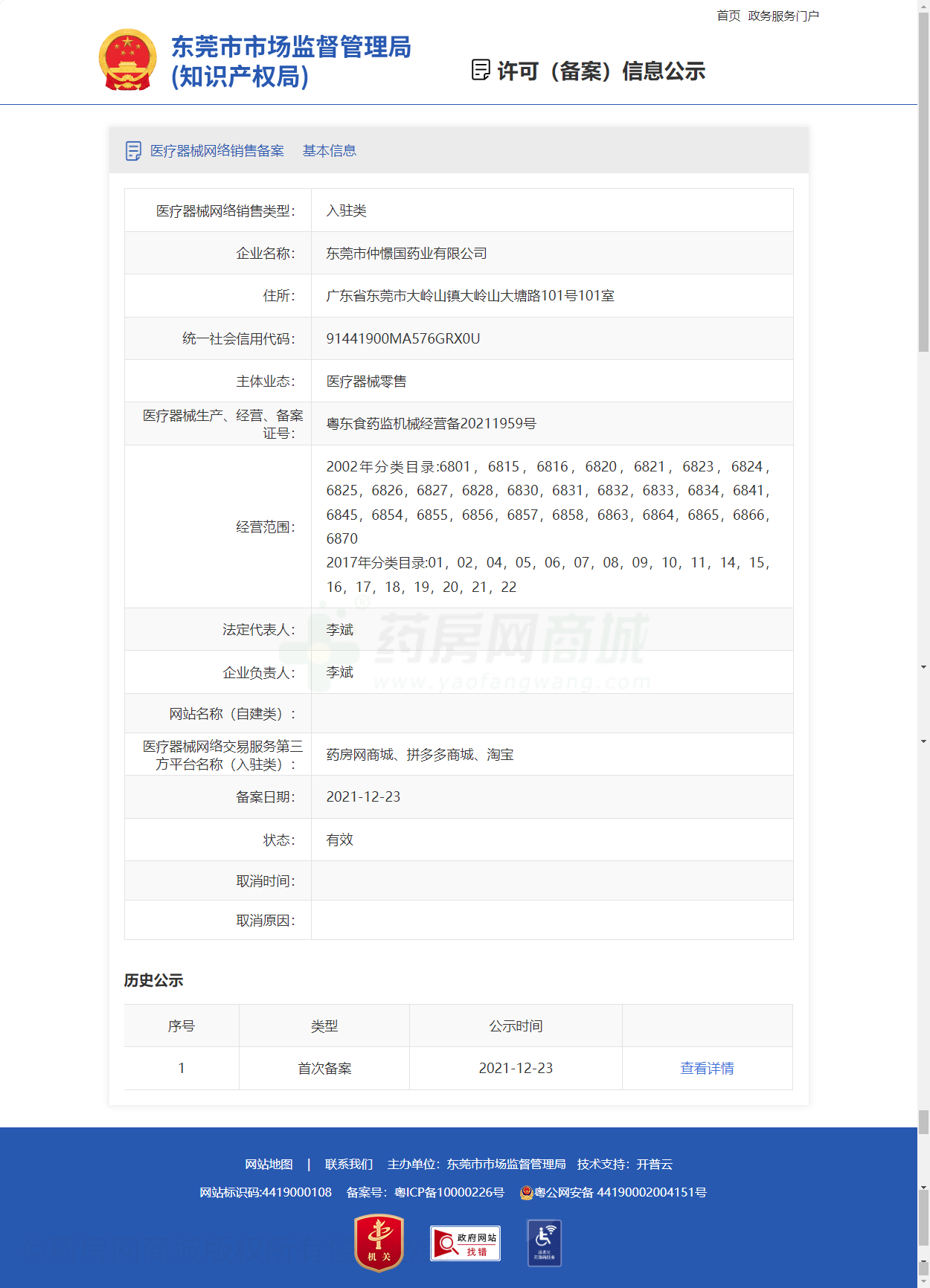Image resolution: width=930 pixels, height=1288 pixels.
Task: Click 序号 column header
Action: (x=182, y=1025)
